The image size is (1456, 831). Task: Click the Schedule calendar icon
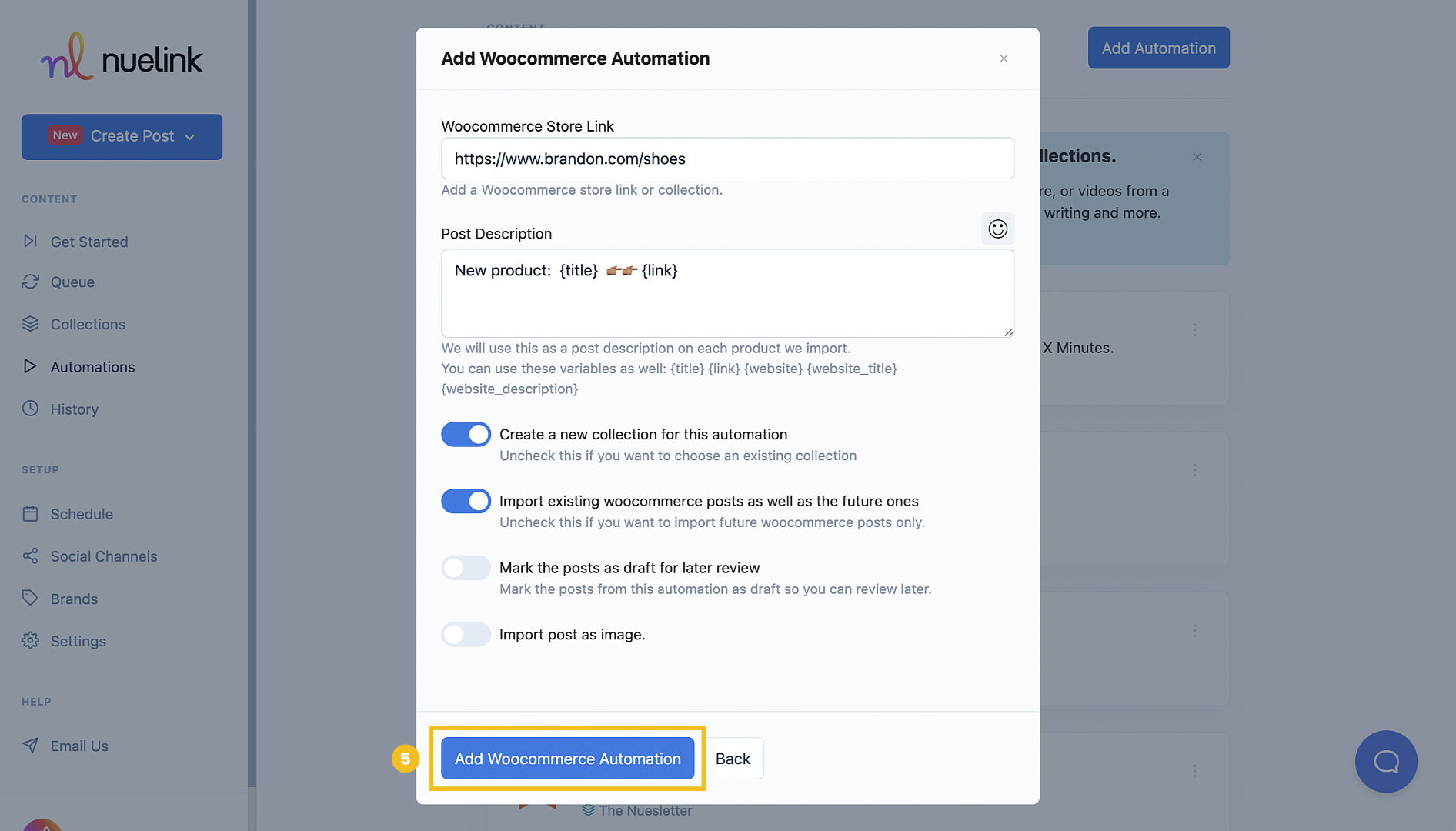click(x=30, y=513)
